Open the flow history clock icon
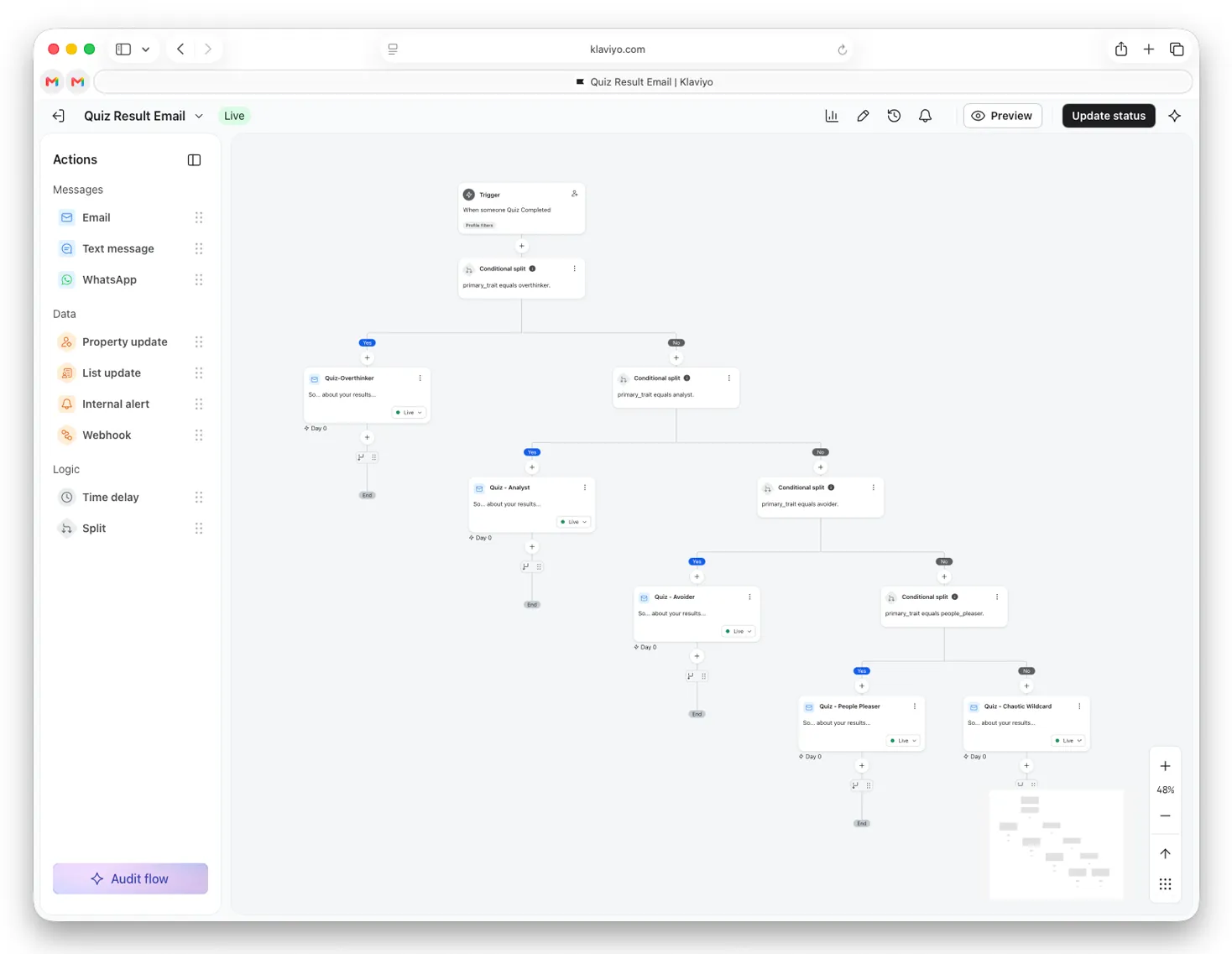1232x954 pixels. coord(894,116)
